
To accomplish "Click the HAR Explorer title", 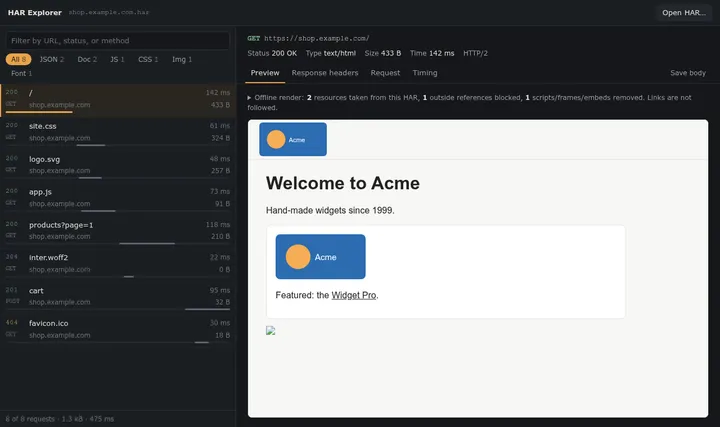I will pyautogui.click(x=34, y=13).
